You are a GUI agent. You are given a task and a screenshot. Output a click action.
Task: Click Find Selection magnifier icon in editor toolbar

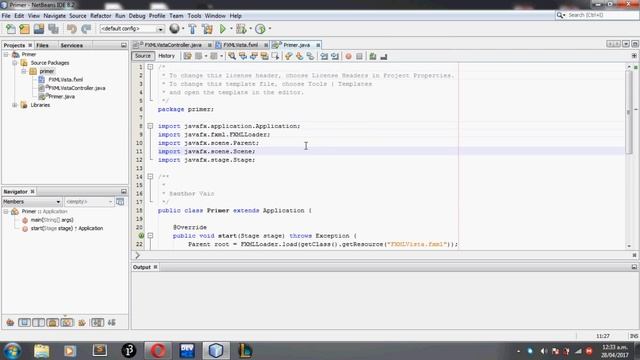(232, 56)
